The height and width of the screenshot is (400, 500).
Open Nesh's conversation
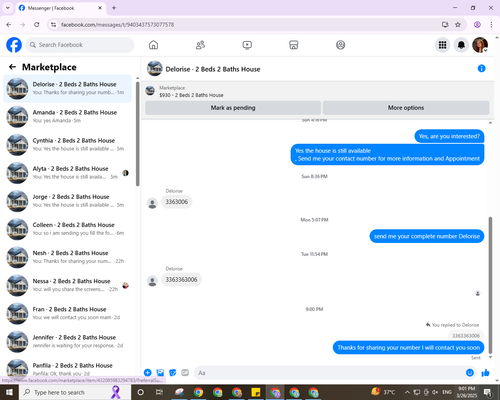[x=67, y=257]
